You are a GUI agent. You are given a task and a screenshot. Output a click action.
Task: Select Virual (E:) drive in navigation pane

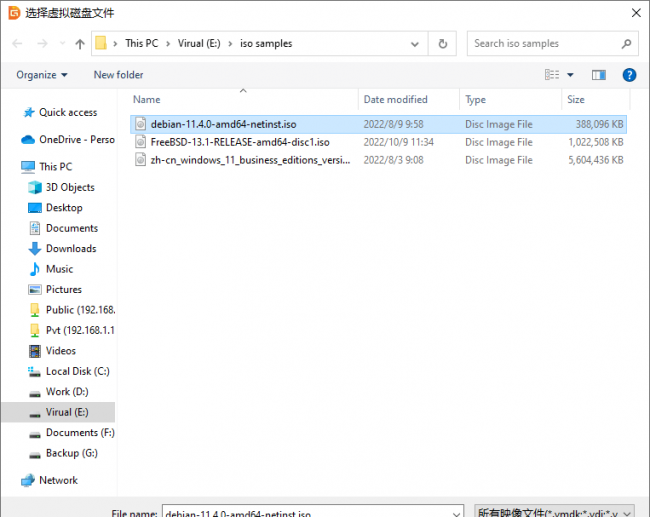click(67, 412)
